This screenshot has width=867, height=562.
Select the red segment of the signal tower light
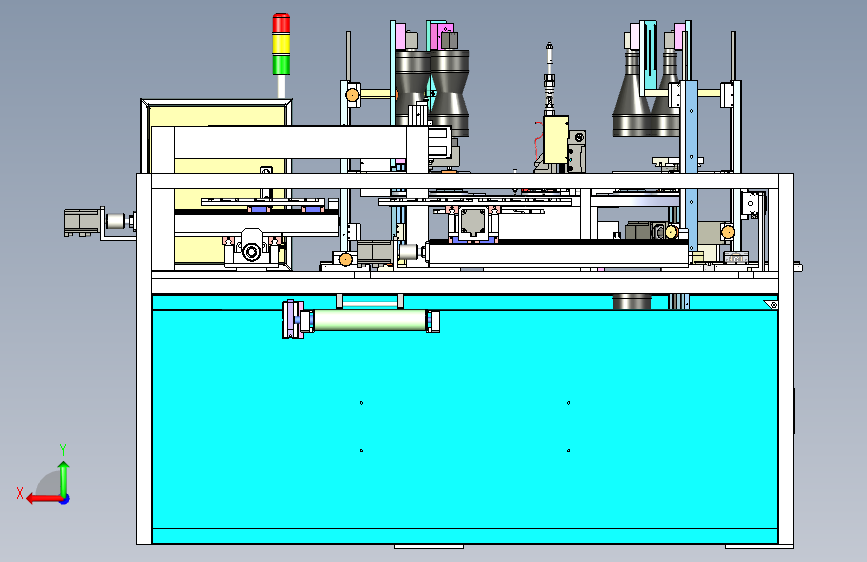tap(281, 23)
